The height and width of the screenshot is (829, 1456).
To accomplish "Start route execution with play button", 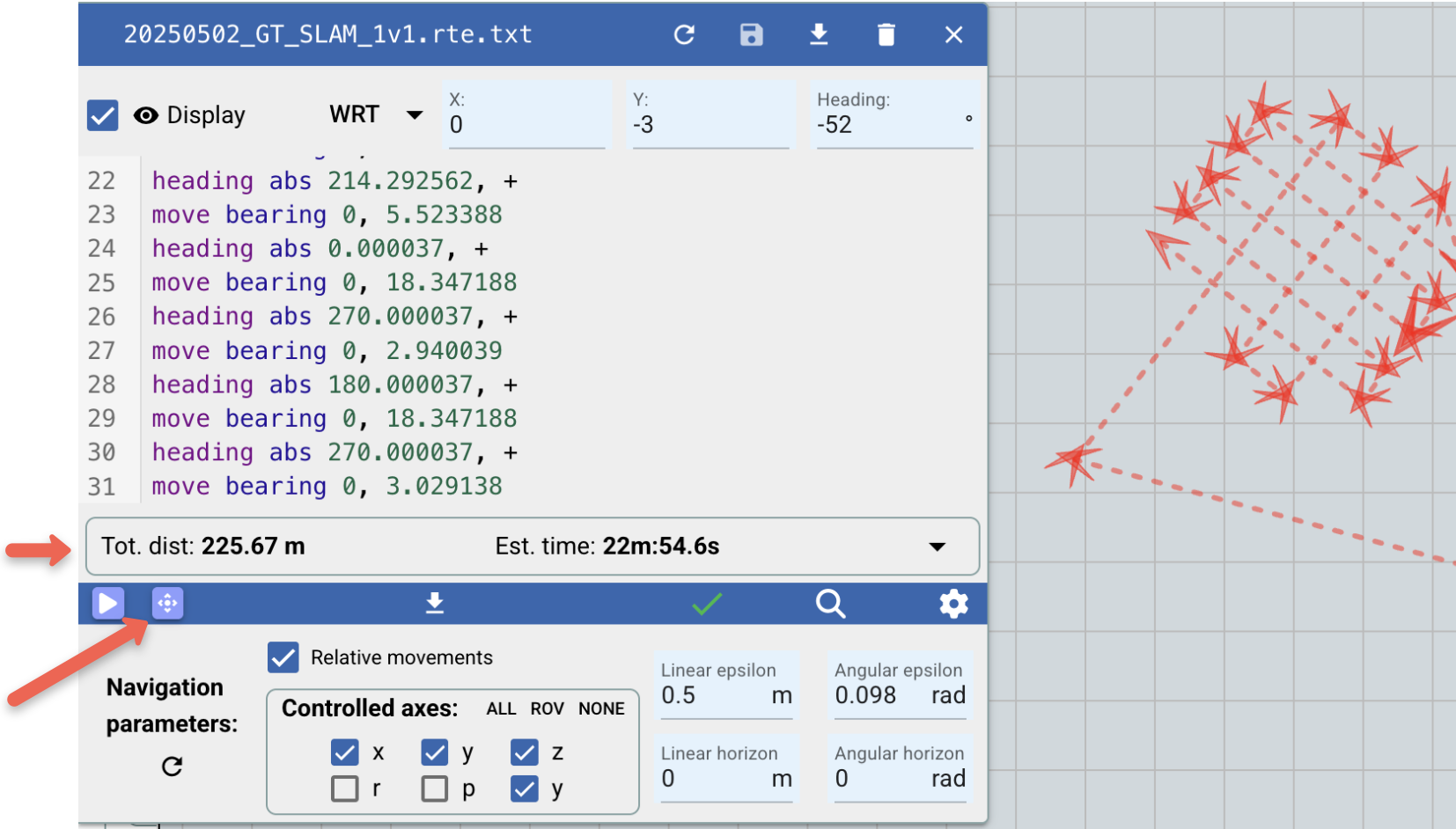I will coord(108,604).
